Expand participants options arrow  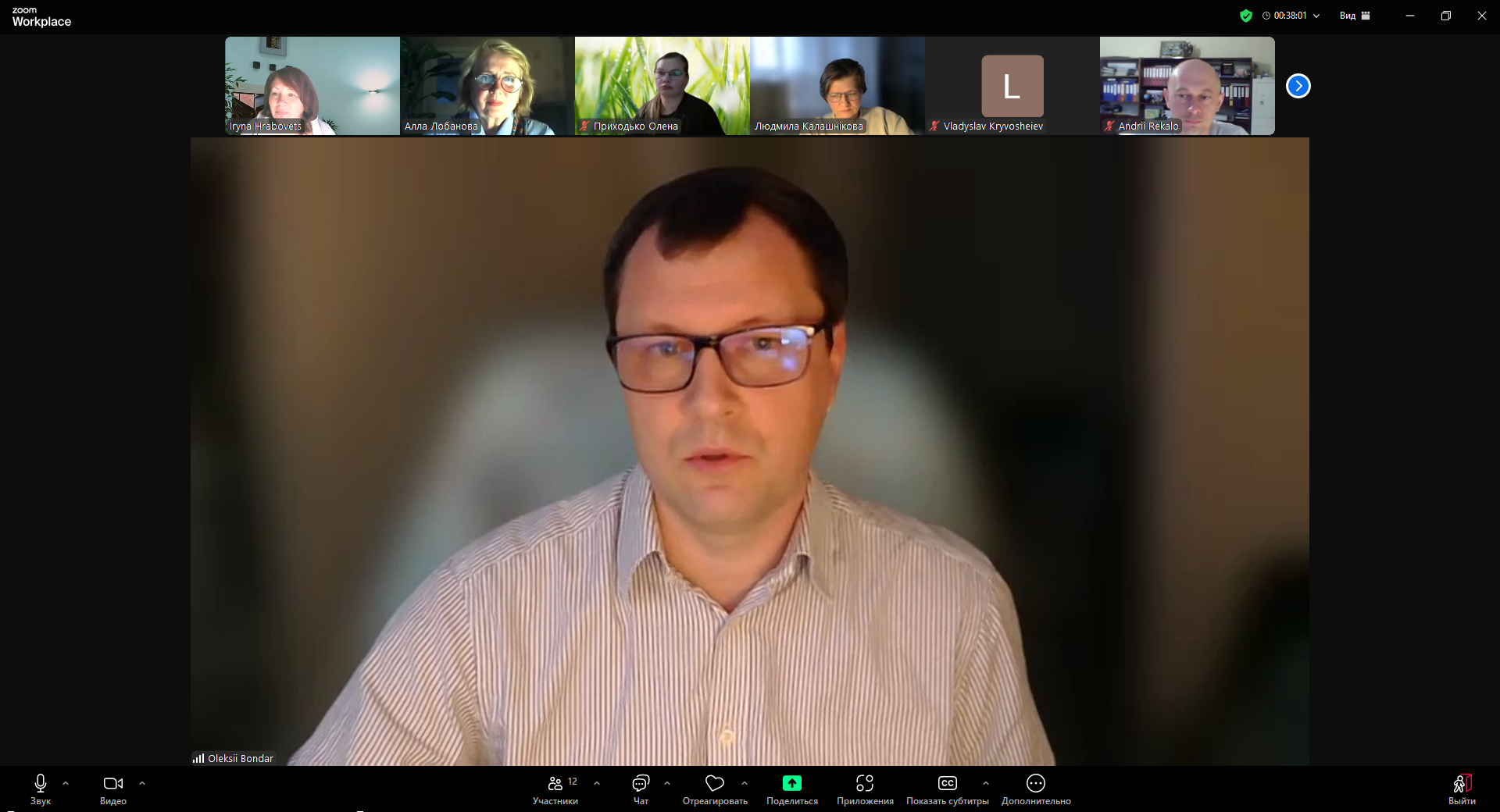point(597,783)
